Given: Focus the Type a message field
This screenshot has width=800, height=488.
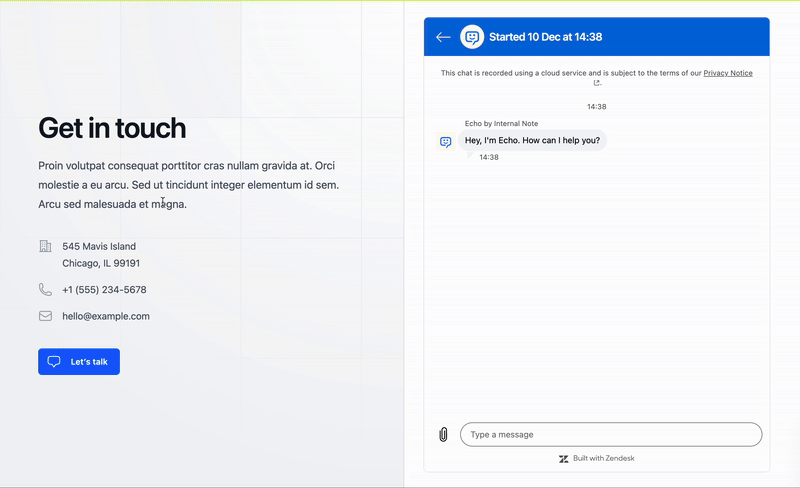Looking at the screenshot, I should pos(610,435).
